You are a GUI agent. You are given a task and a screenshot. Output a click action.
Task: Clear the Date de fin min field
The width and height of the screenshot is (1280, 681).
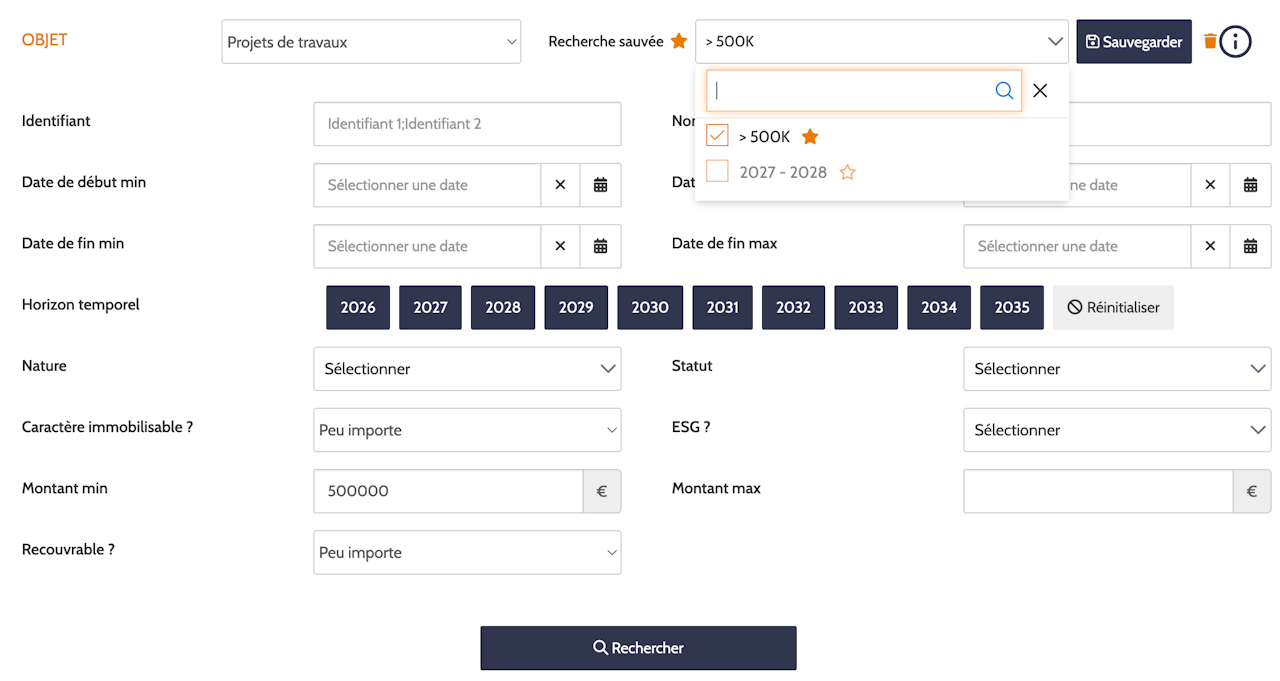click(x=560, y=246)
